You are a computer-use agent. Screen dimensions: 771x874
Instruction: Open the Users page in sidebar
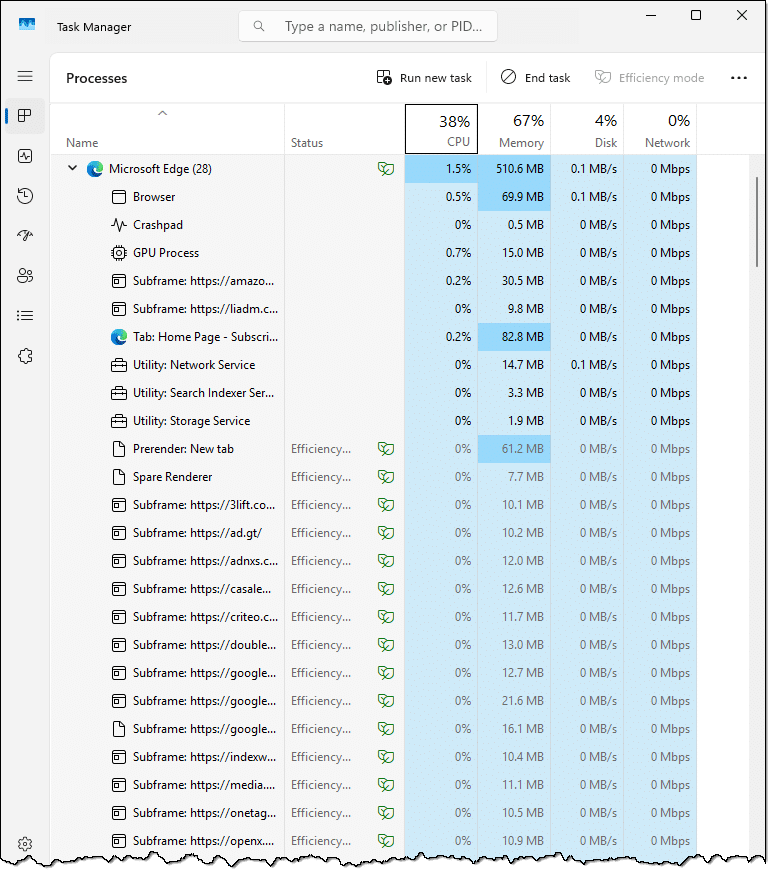[25, 275]
